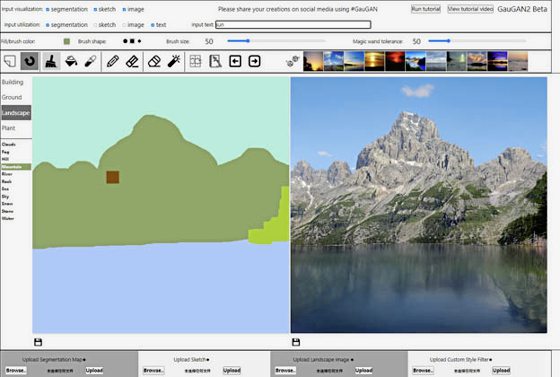
Task: Pick the square brush shape
Action: [x=132, y=41]
